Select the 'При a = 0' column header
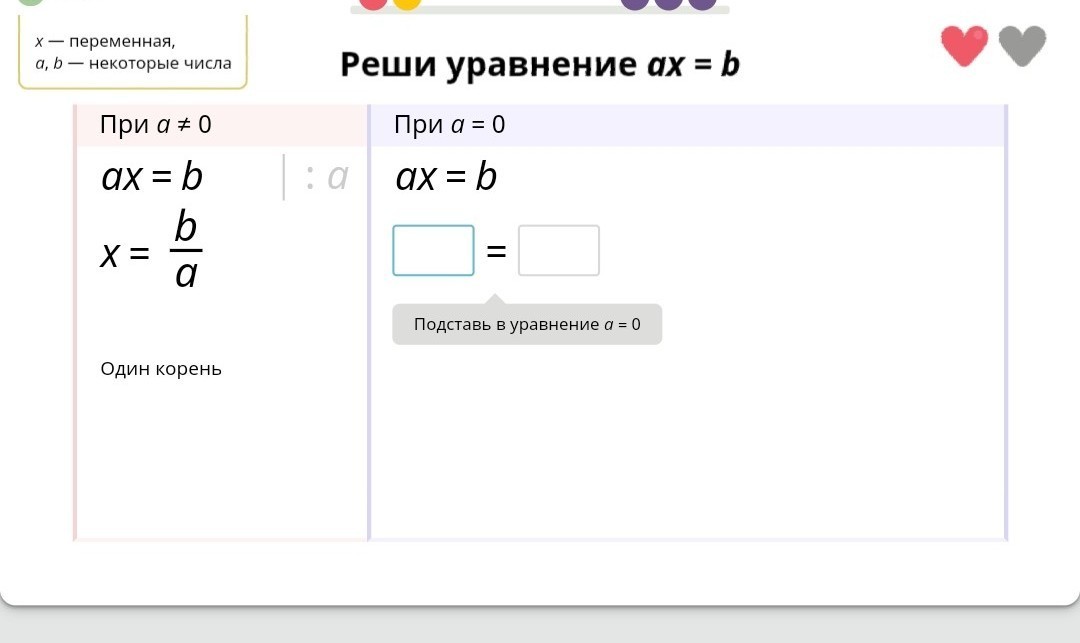Screen dimensions: 1080x643 click(450, 125)
